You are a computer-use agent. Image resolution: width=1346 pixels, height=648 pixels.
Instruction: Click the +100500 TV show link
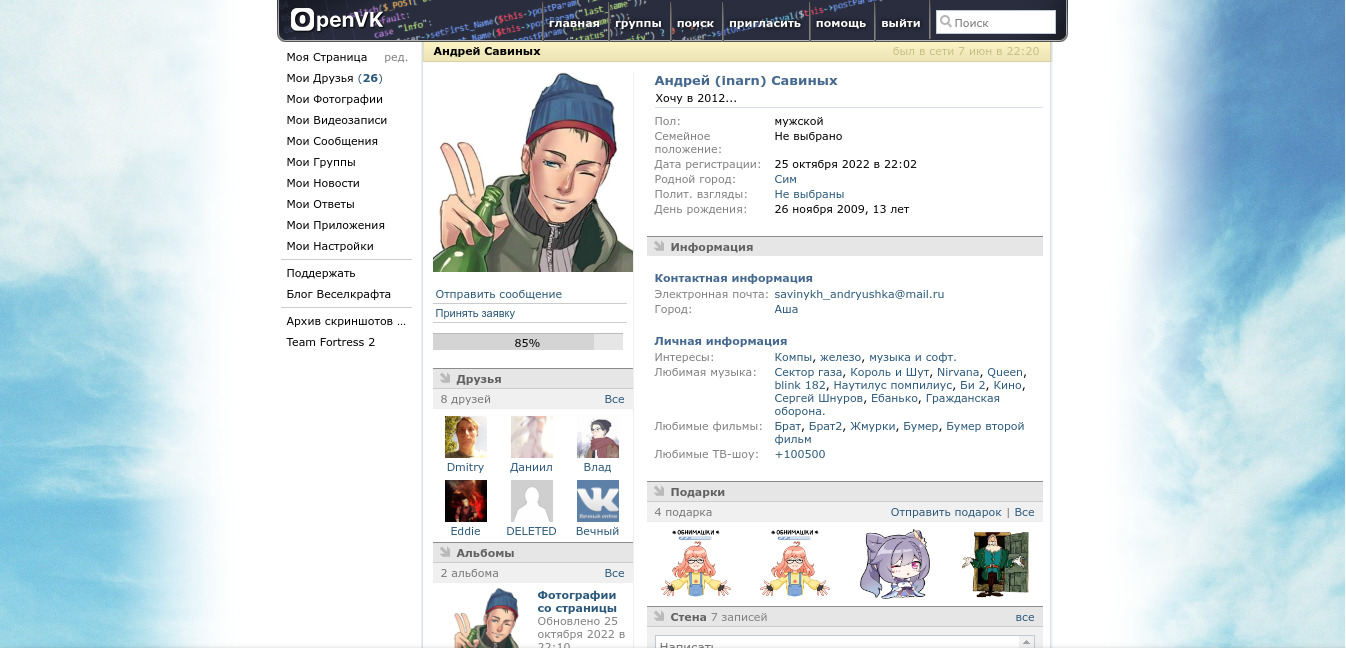tap(800, 454)
